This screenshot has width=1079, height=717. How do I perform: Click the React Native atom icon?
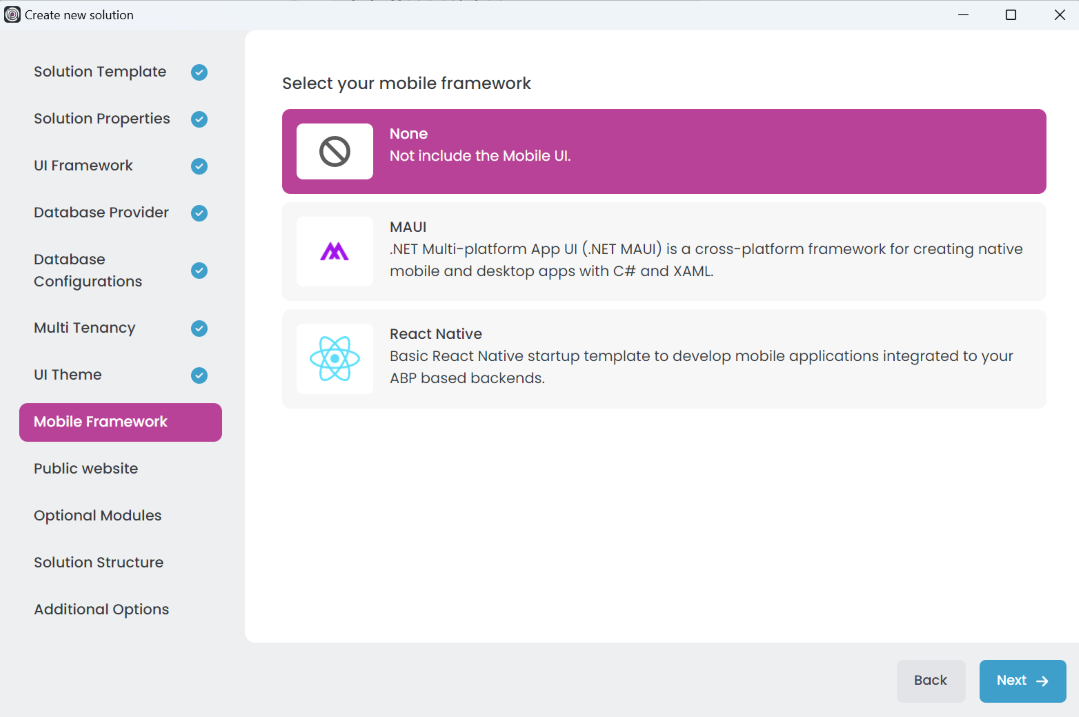(334, 358)
